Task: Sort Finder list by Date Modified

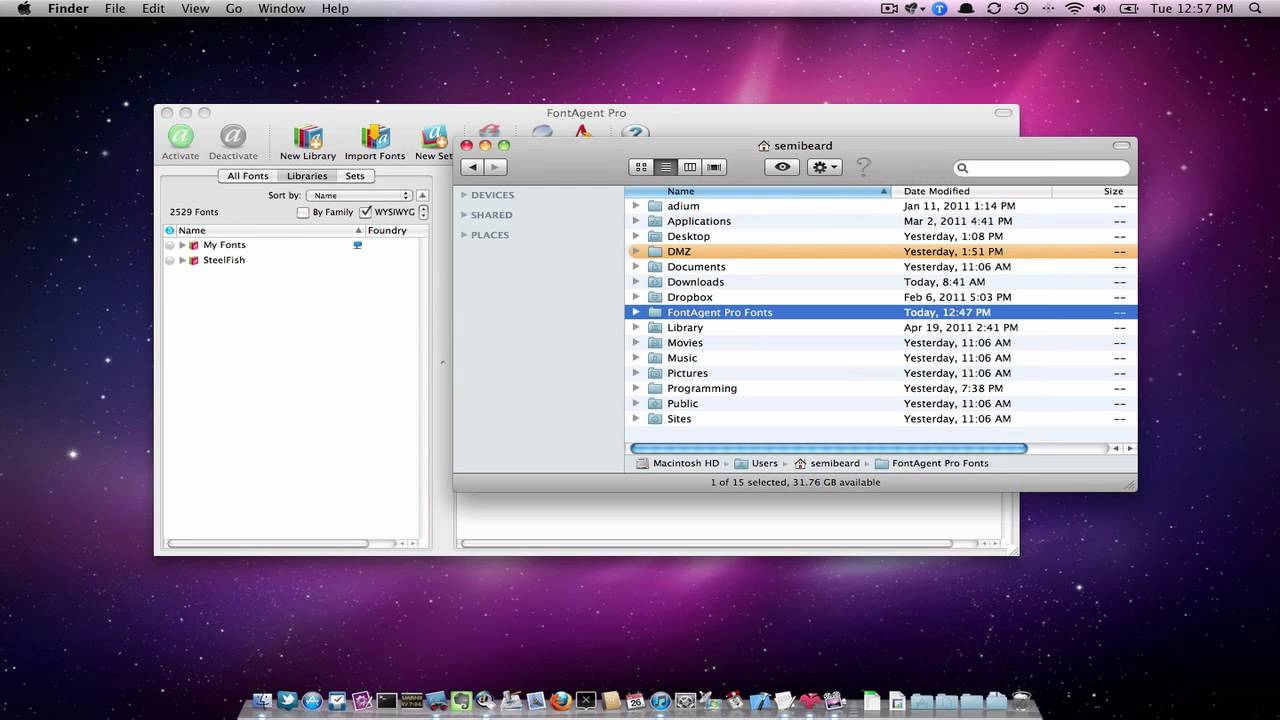Action: [971, 191]
